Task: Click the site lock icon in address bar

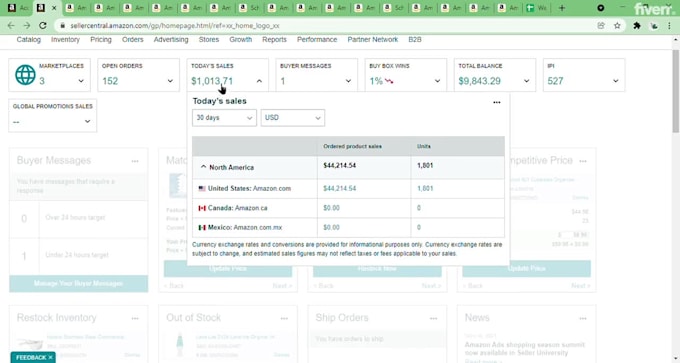Action: pos(62,26)
